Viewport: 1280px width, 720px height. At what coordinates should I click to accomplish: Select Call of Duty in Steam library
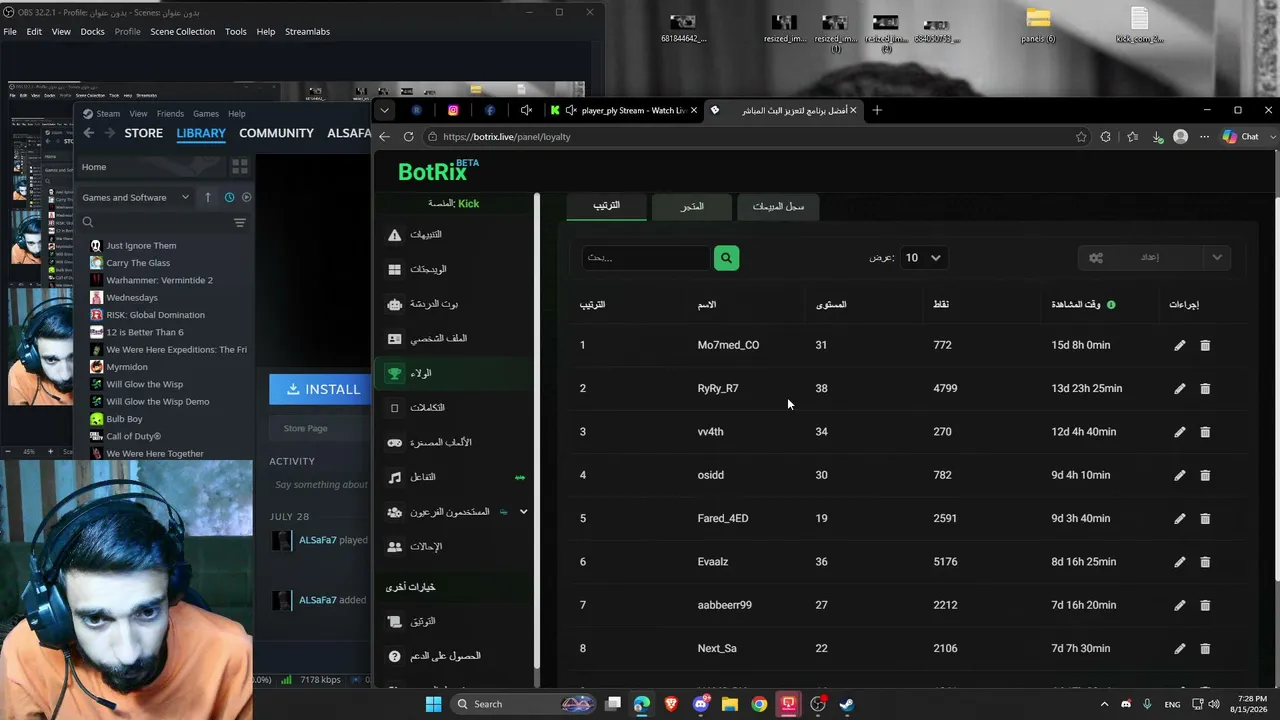point(133,436)
